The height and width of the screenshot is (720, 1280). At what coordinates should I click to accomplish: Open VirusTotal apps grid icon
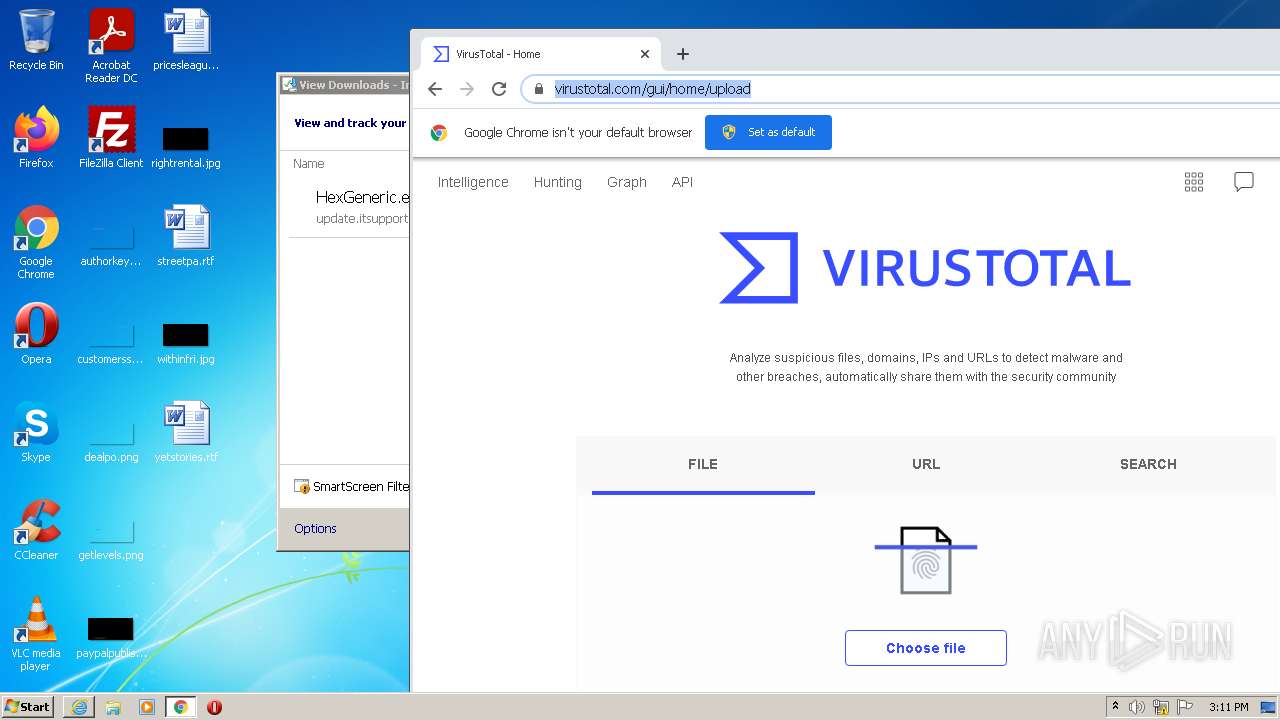point(1194,182)
